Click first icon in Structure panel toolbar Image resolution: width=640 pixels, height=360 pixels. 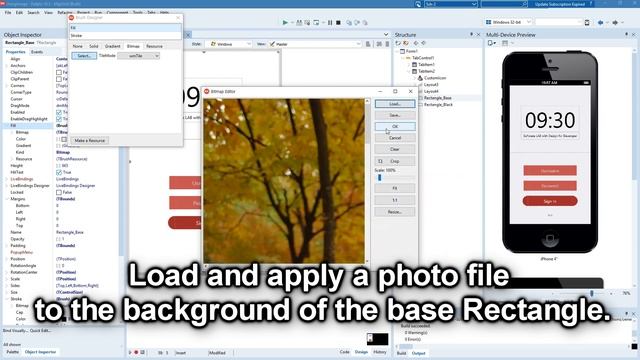[x=398, y=43]
